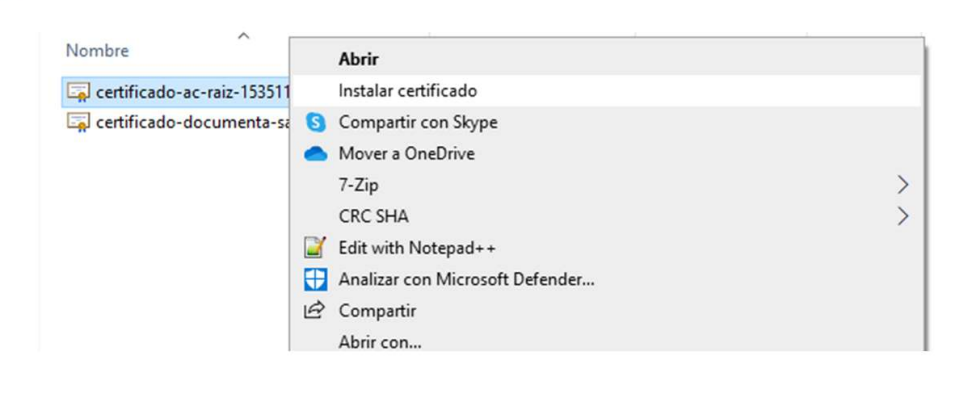Viewport: 958px width, 397px height.
Task: Choose Mover a OneDrive text entry
Action: 407,154
